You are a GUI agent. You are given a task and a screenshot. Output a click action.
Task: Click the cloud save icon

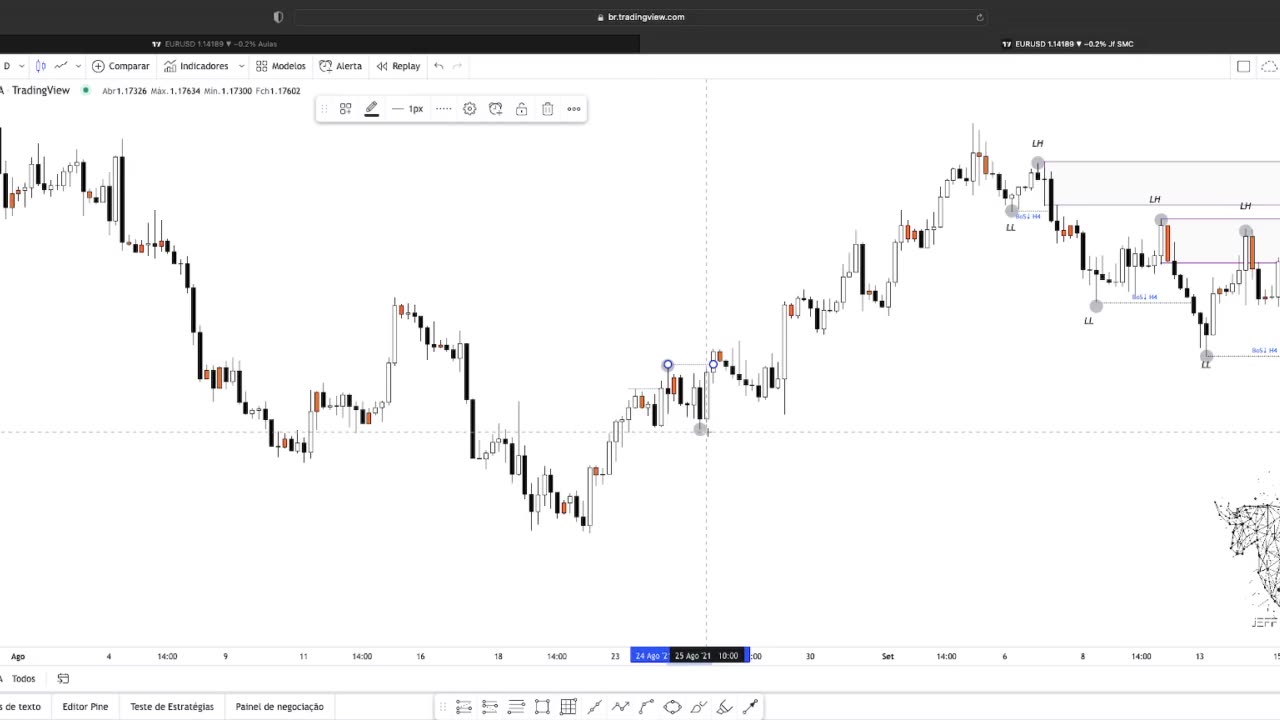pos(1269,66)
